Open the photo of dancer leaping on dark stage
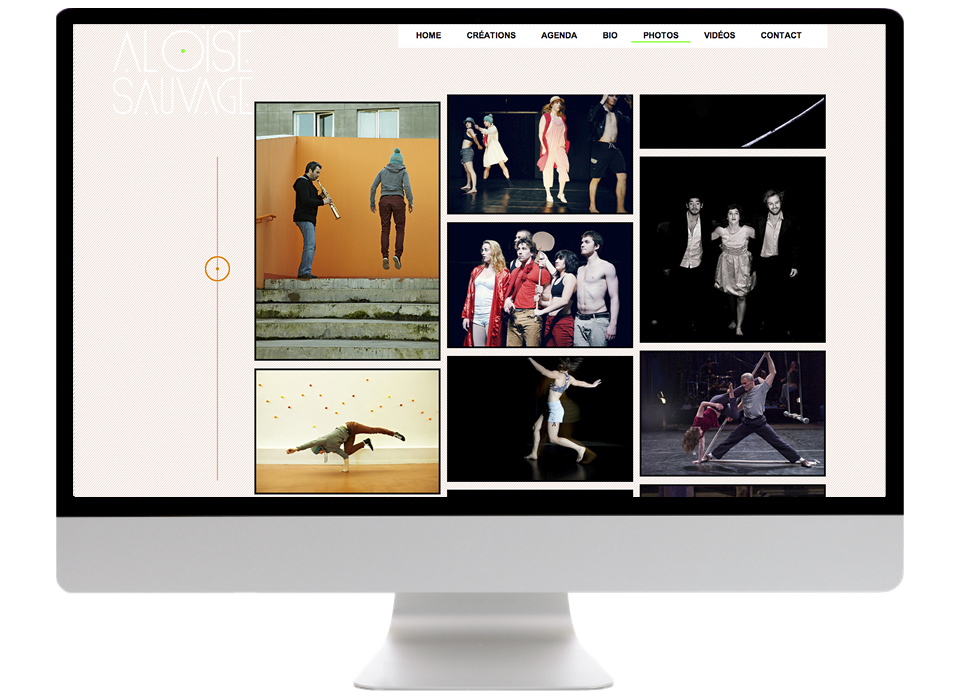 coord(540,419)
